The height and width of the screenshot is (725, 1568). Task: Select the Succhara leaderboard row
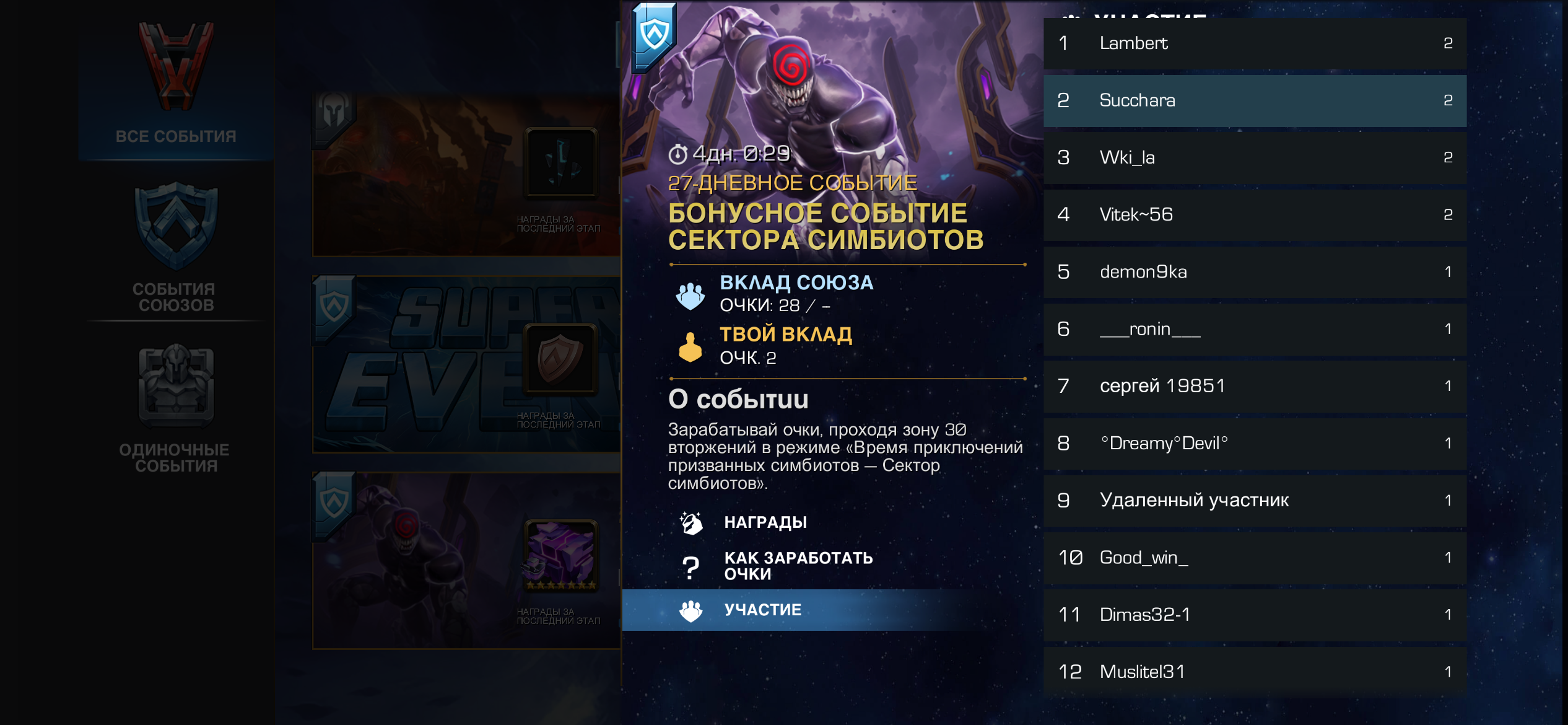coord(1255,100)
